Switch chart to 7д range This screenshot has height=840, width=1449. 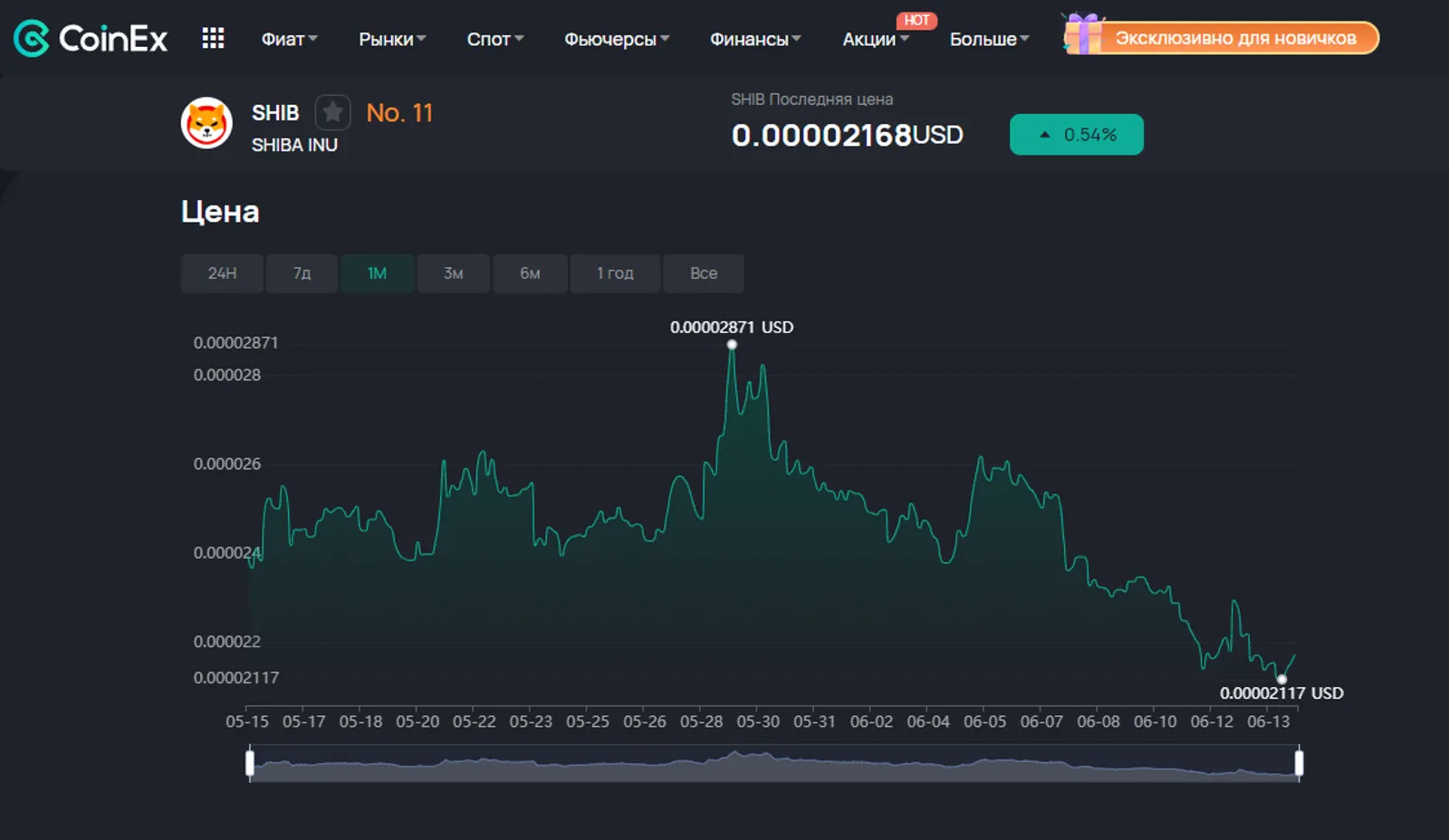pyautogui.click(x=302, y=273)
